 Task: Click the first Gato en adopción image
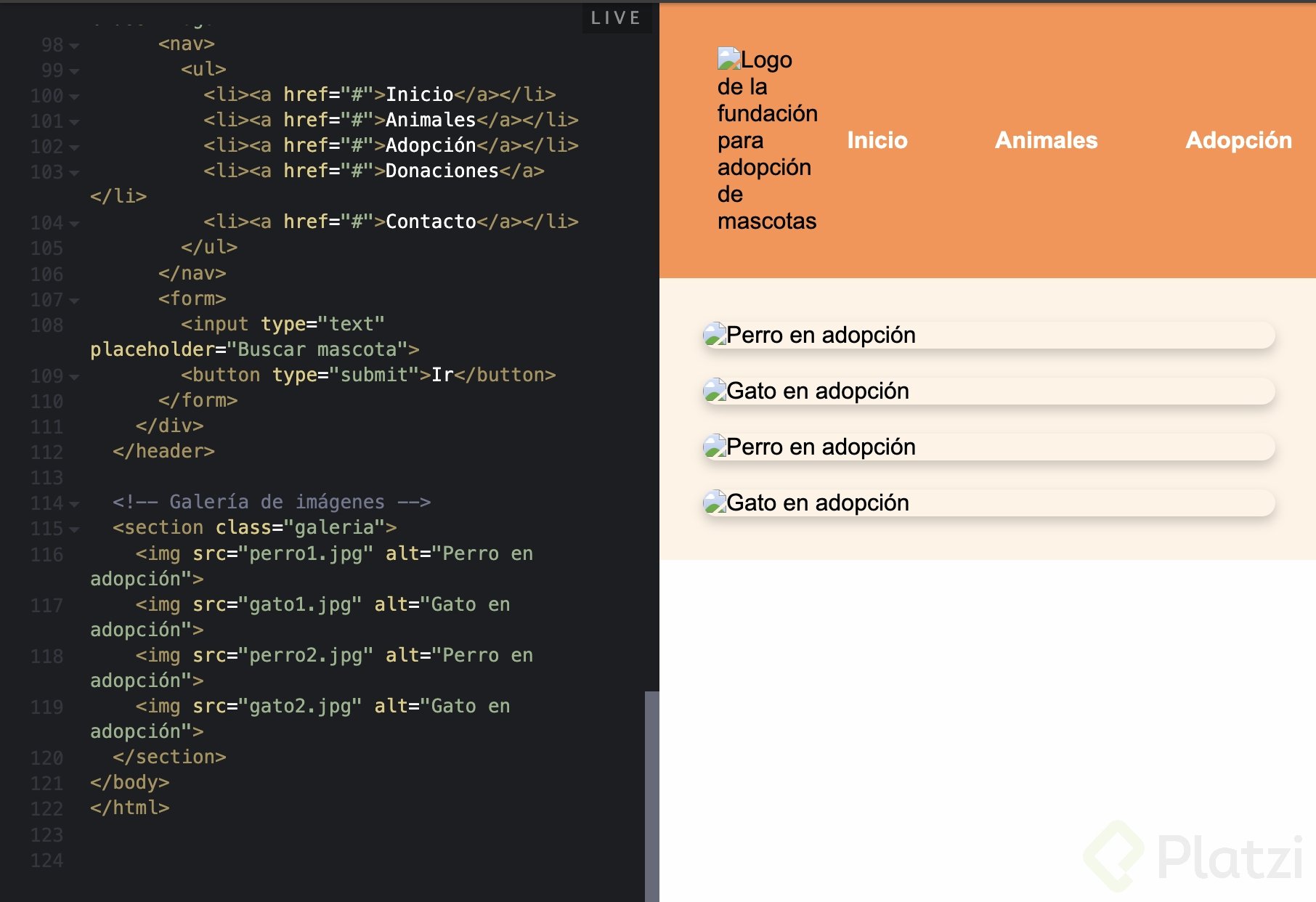tap(988, 391)
